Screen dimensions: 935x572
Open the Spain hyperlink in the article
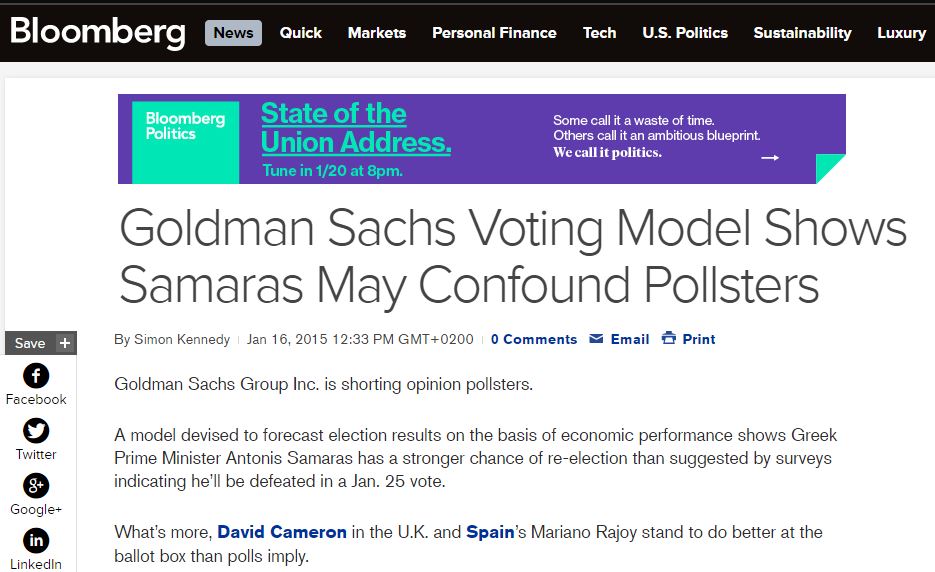click(490, 532)
